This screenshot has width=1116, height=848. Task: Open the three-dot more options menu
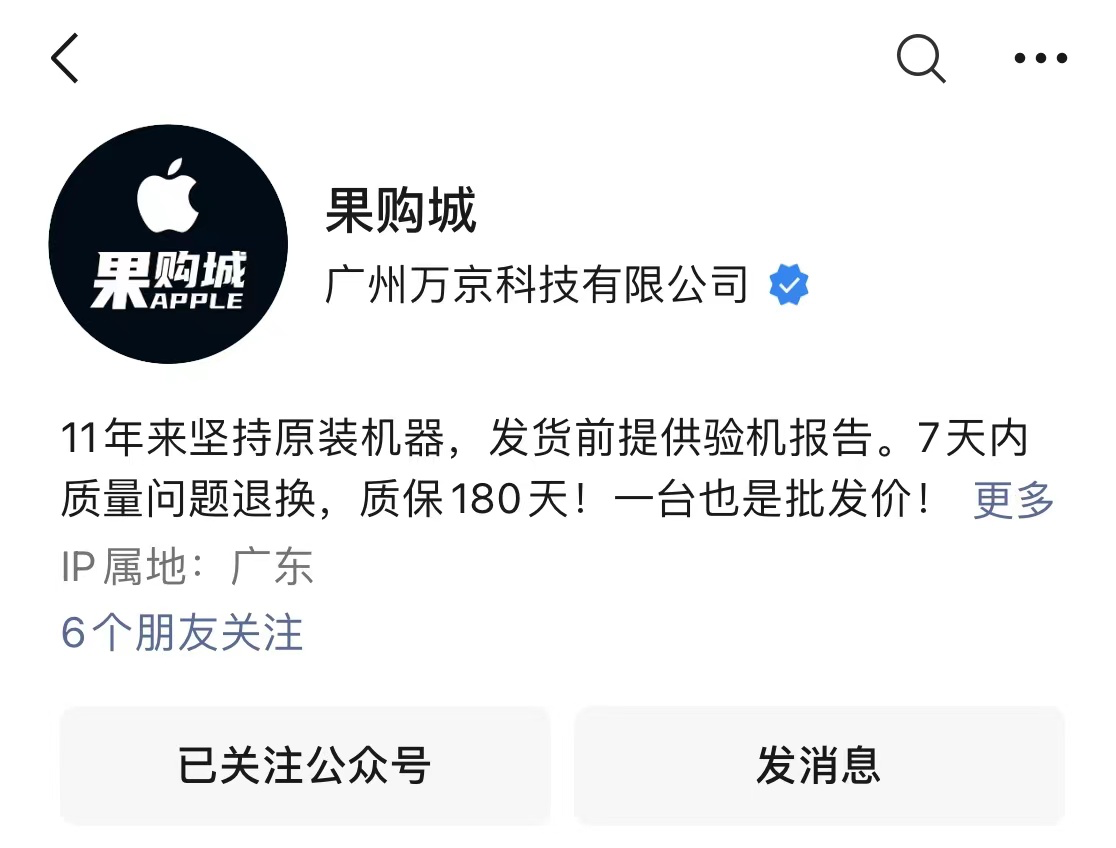click(1041, 58)
